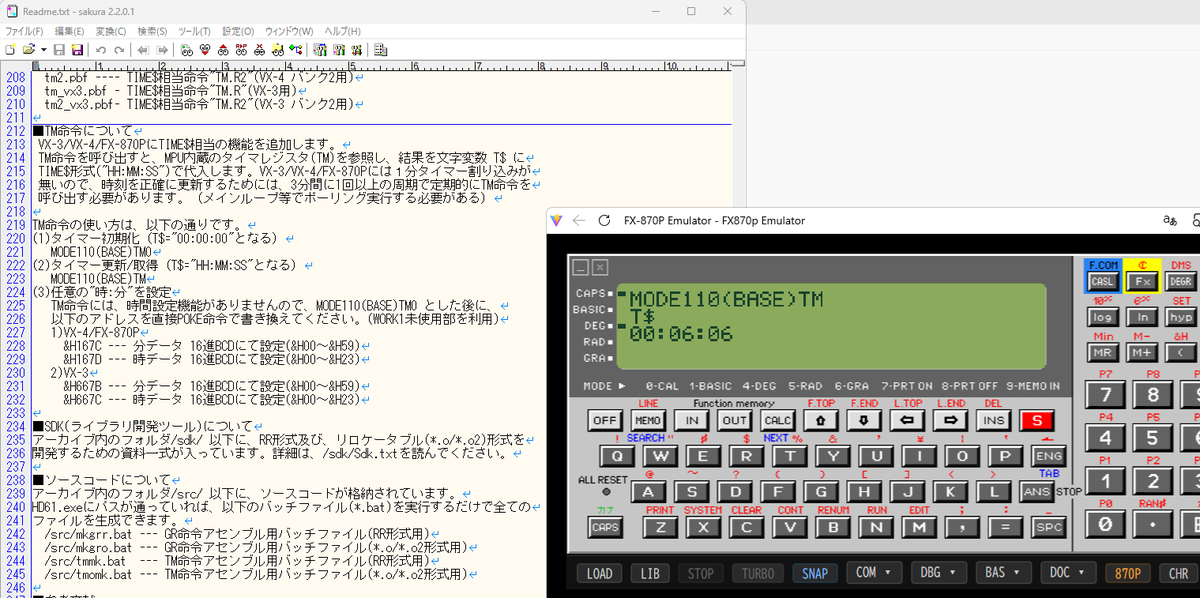Image resolution: width=1200 pixels, height=598 pixels.
Task: Create a new file in sakura toolbar
Action: pos(10,49)
